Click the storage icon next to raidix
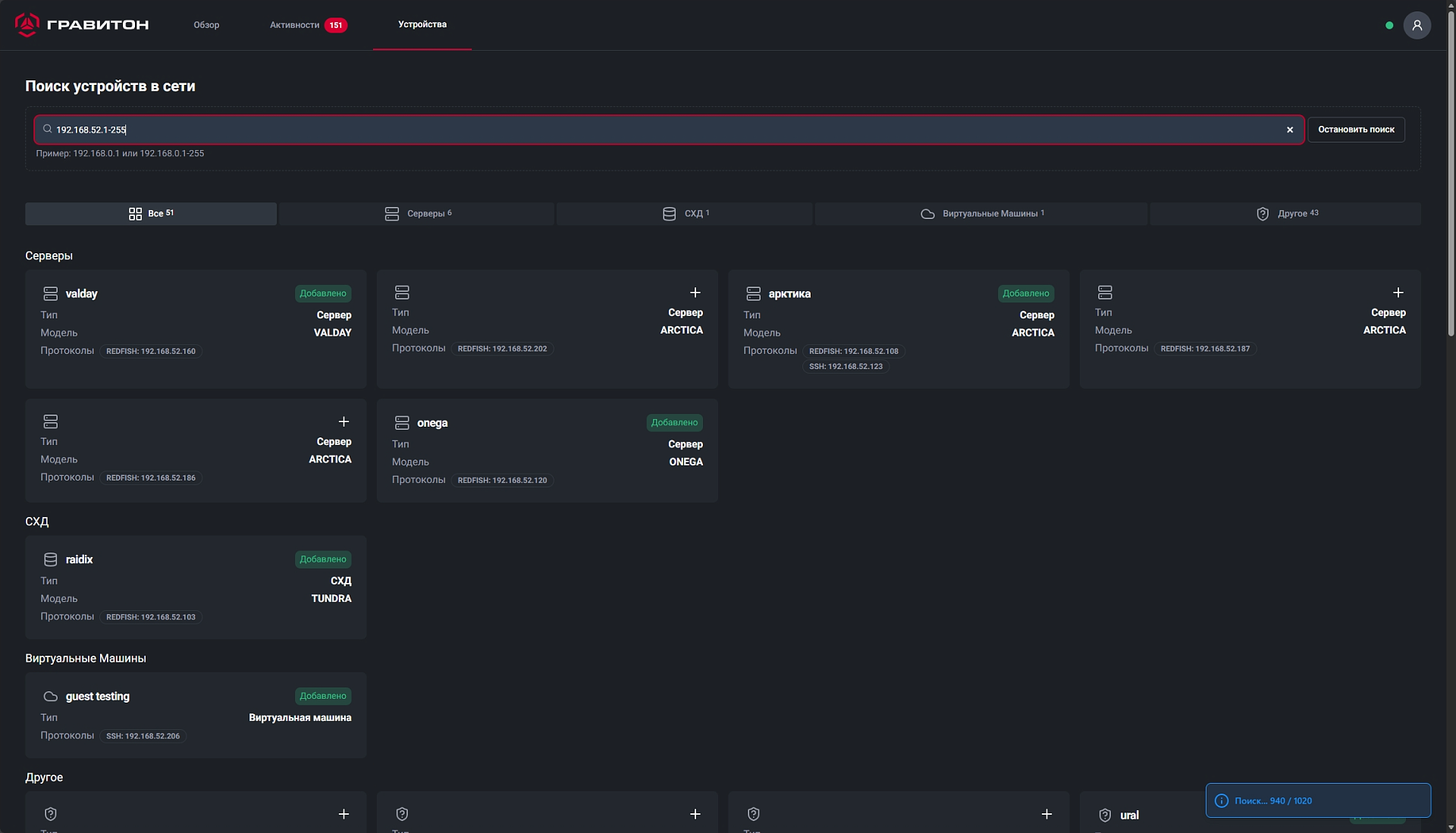1456x833 pixels. [x=51, y=559]
